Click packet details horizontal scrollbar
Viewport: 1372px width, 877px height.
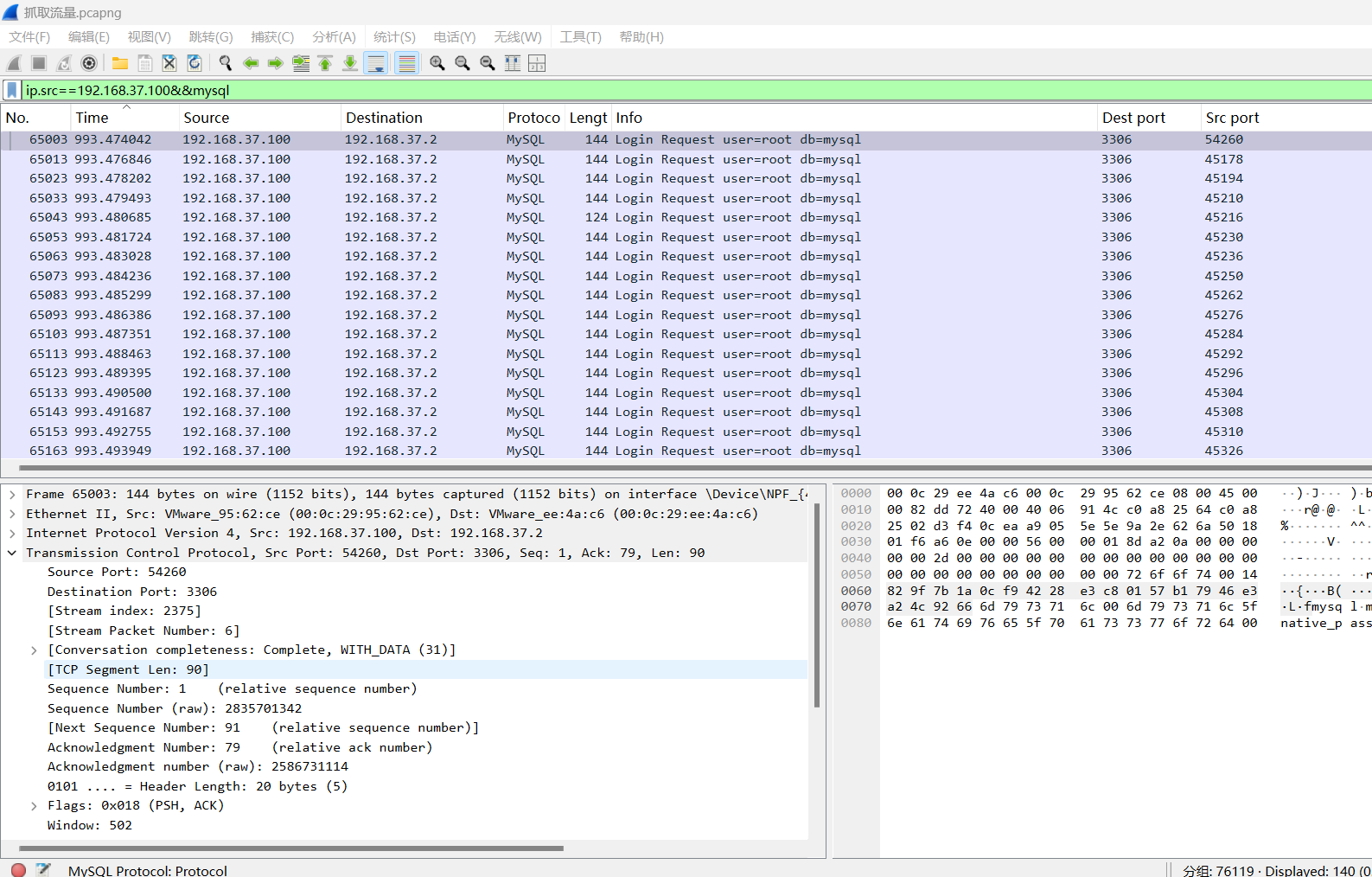pos(291,848)
